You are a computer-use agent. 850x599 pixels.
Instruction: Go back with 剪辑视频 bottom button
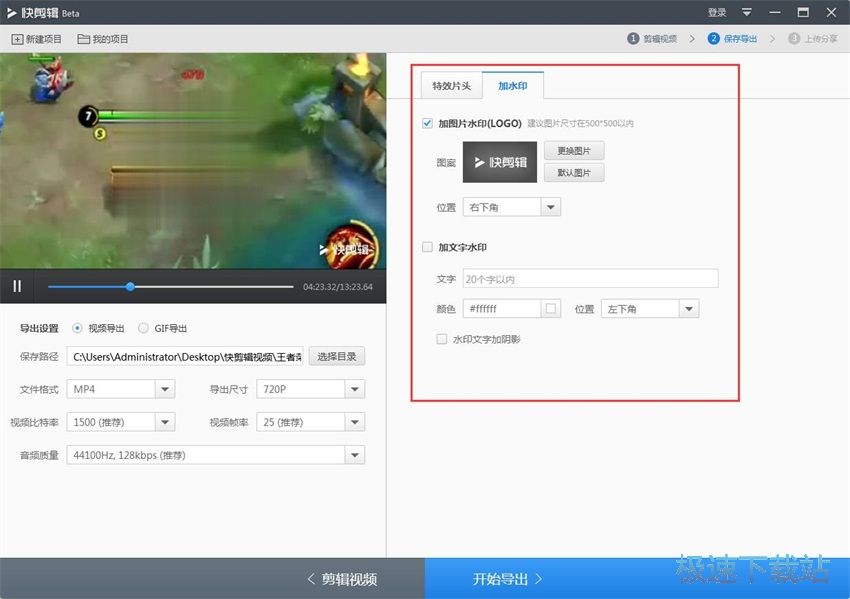[342, 579]
